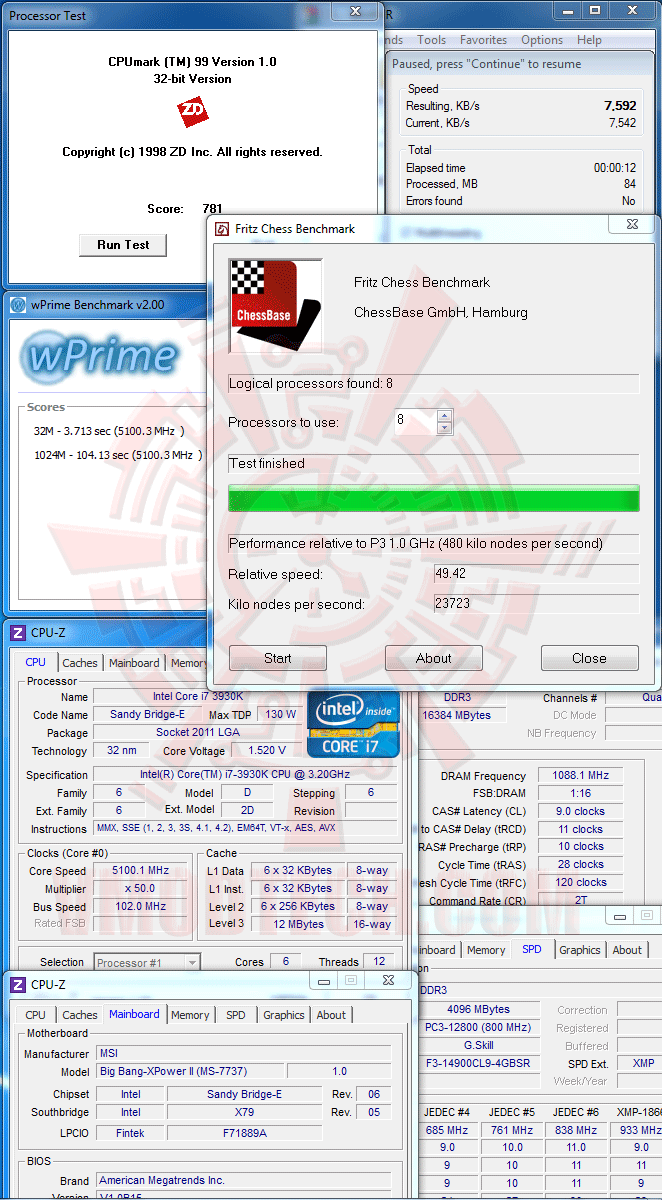This screenshot has height=1200, width=662.
Task: Click the DRAM Frequency value 1088.1 MHz
Action: click(579, 775)
